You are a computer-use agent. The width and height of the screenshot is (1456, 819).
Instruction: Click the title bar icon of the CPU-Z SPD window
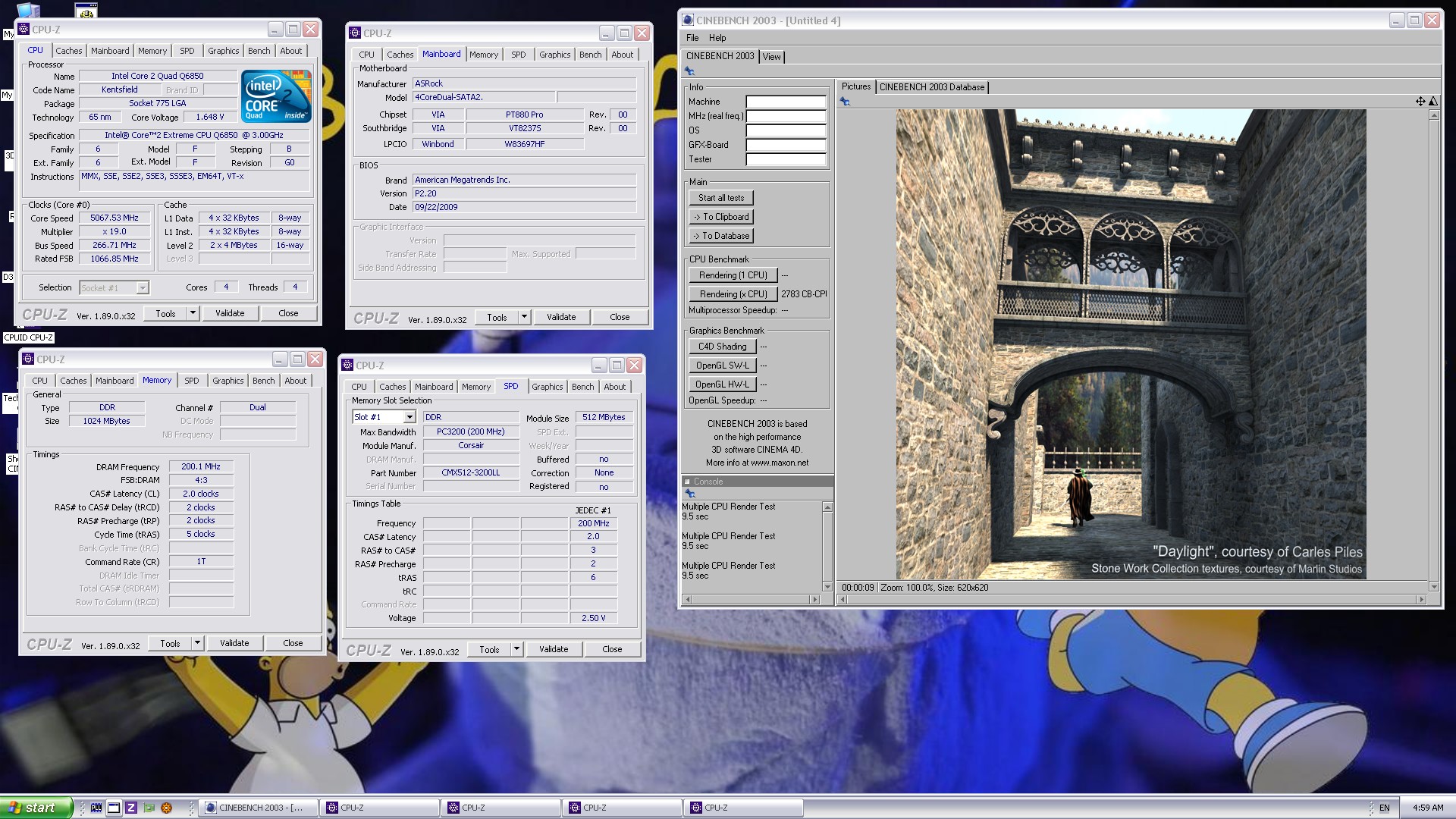click(x=347, y=366)
